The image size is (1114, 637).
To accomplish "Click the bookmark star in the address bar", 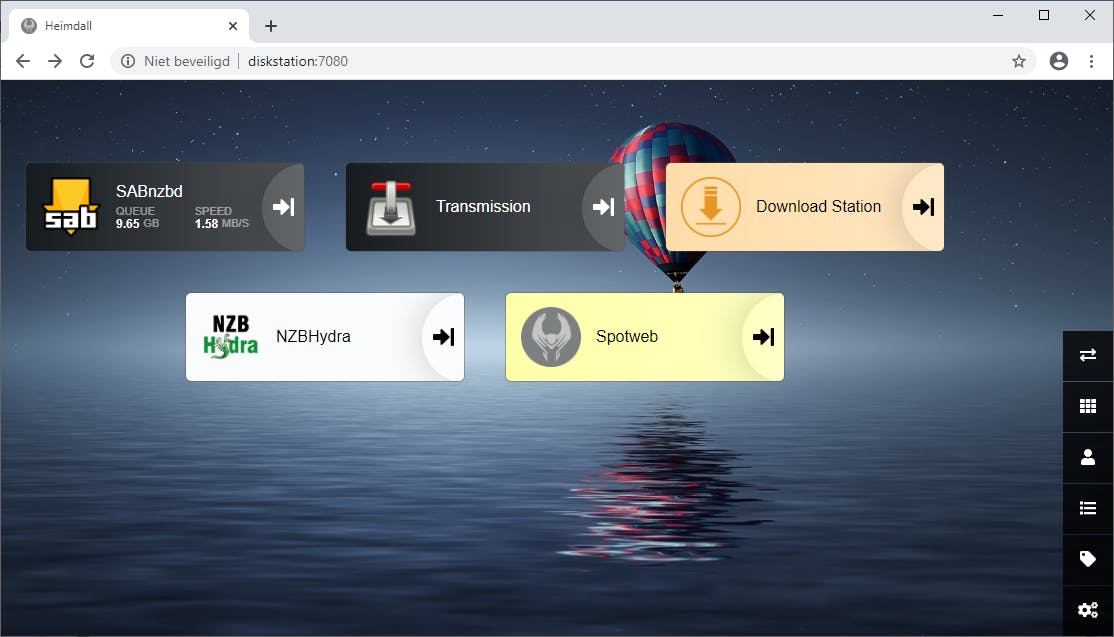I will [x=1019, y=61].
